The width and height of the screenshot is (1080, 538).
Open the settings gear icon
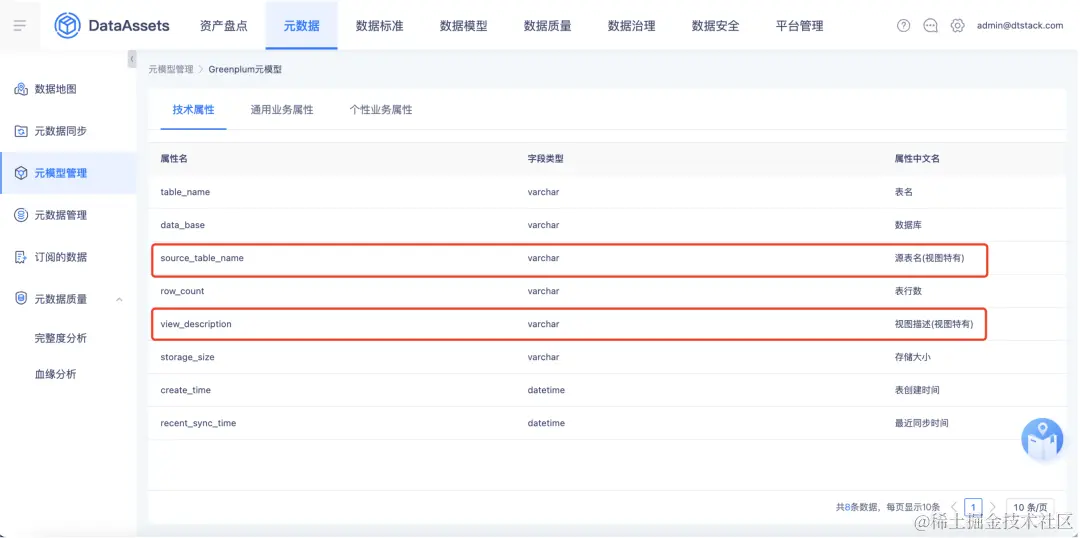pyautogui.click(x=957, y=25)
